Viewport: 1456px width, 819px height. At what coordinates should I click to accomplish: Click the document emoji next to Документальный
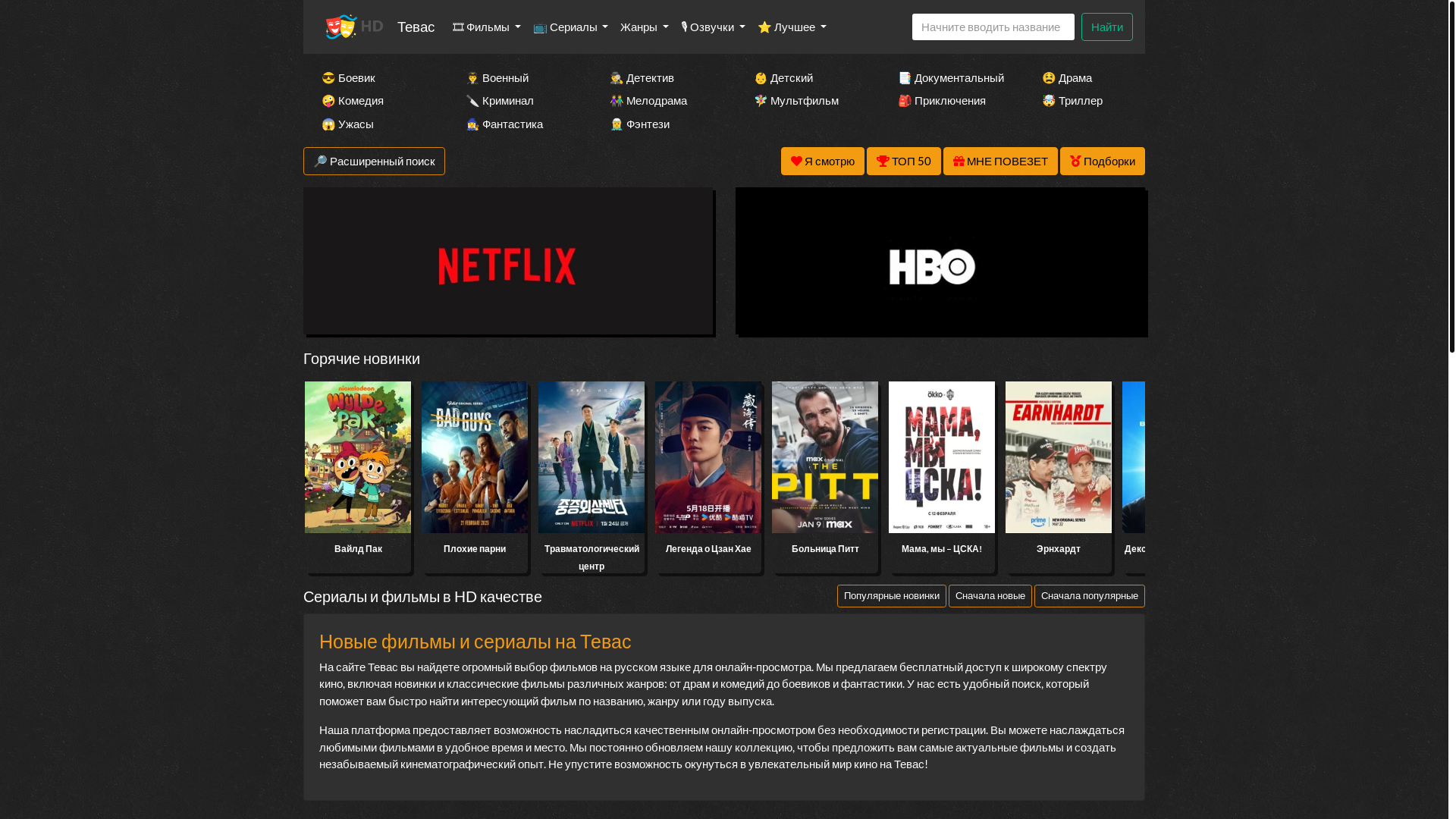[x=905, y=78]
